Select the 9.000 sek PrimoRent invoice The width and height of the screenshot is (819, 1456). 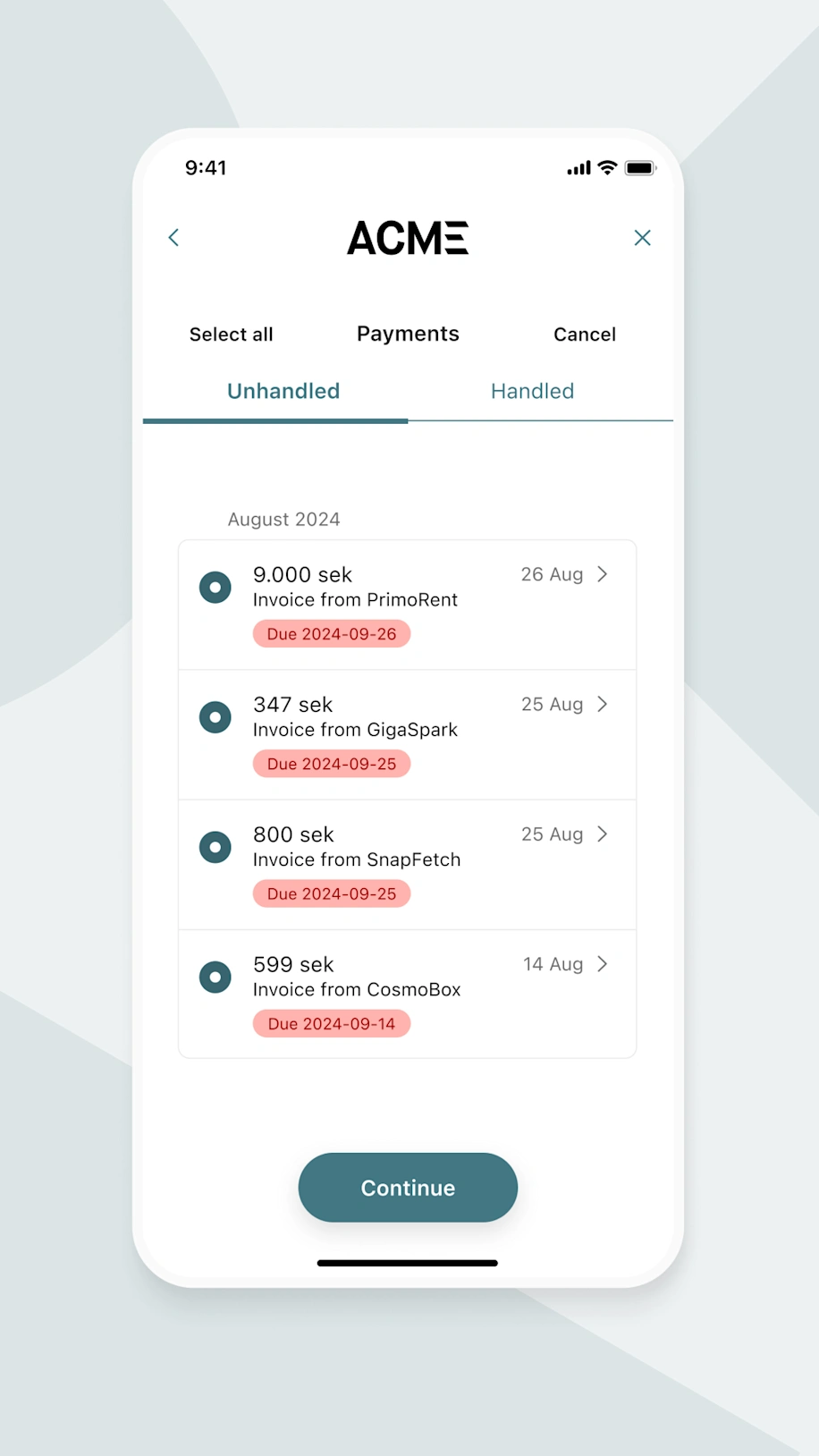click(215, 587)
